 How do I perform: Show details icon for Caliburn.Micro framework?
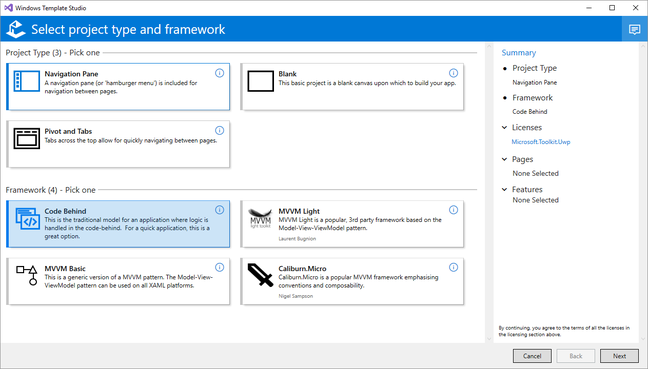coord(453,267)
